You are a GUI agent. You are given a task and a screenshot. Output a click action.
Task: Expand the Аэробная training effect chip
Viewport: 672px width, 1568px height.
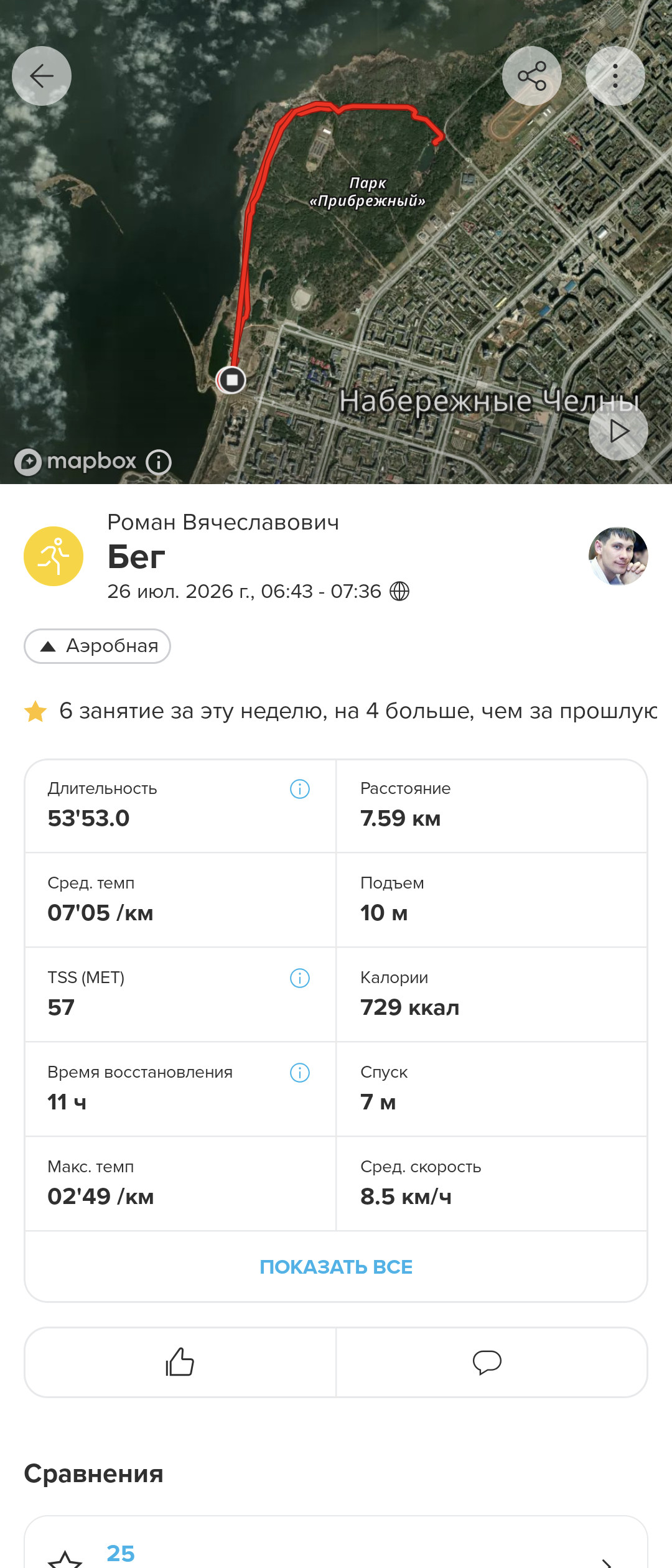point(97,646)
